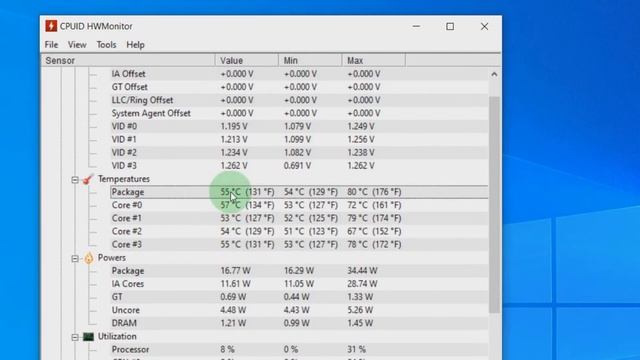
Task: Select the Core #2 temperature row
Action: (x=299, y=231)
